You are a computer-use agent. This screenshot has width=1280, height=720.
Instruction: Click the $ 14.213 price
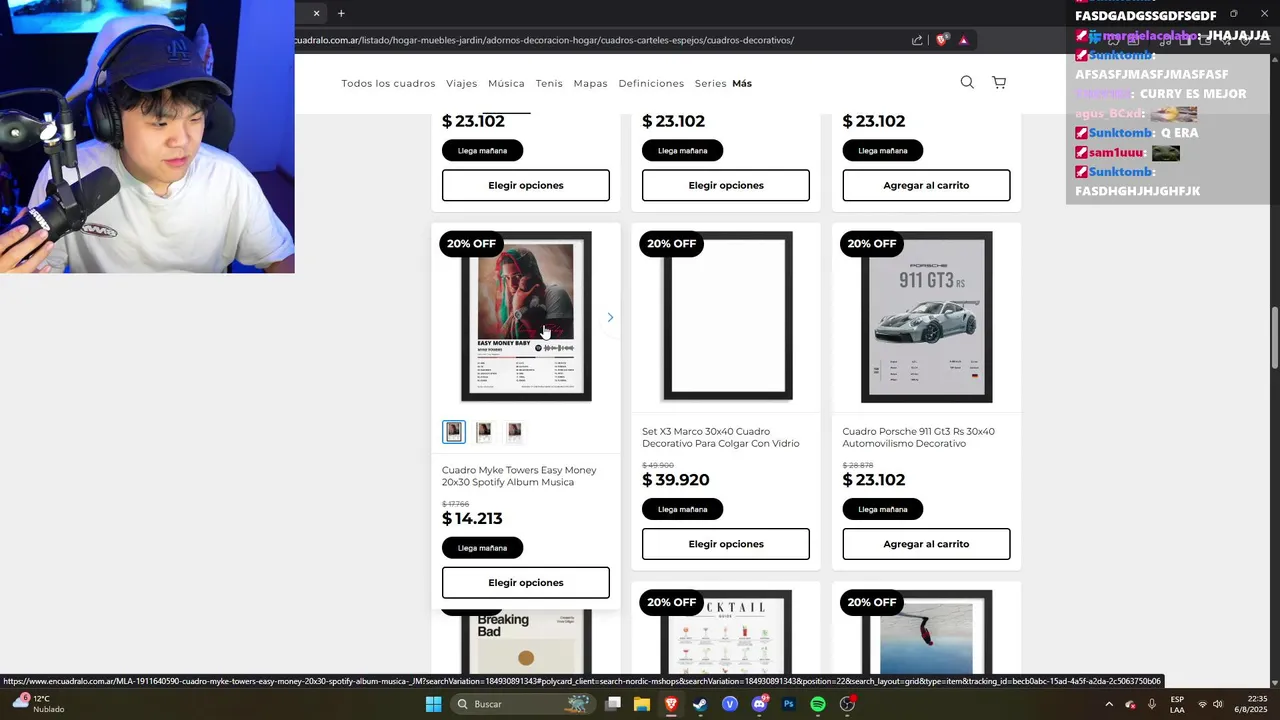click(472, 519)
